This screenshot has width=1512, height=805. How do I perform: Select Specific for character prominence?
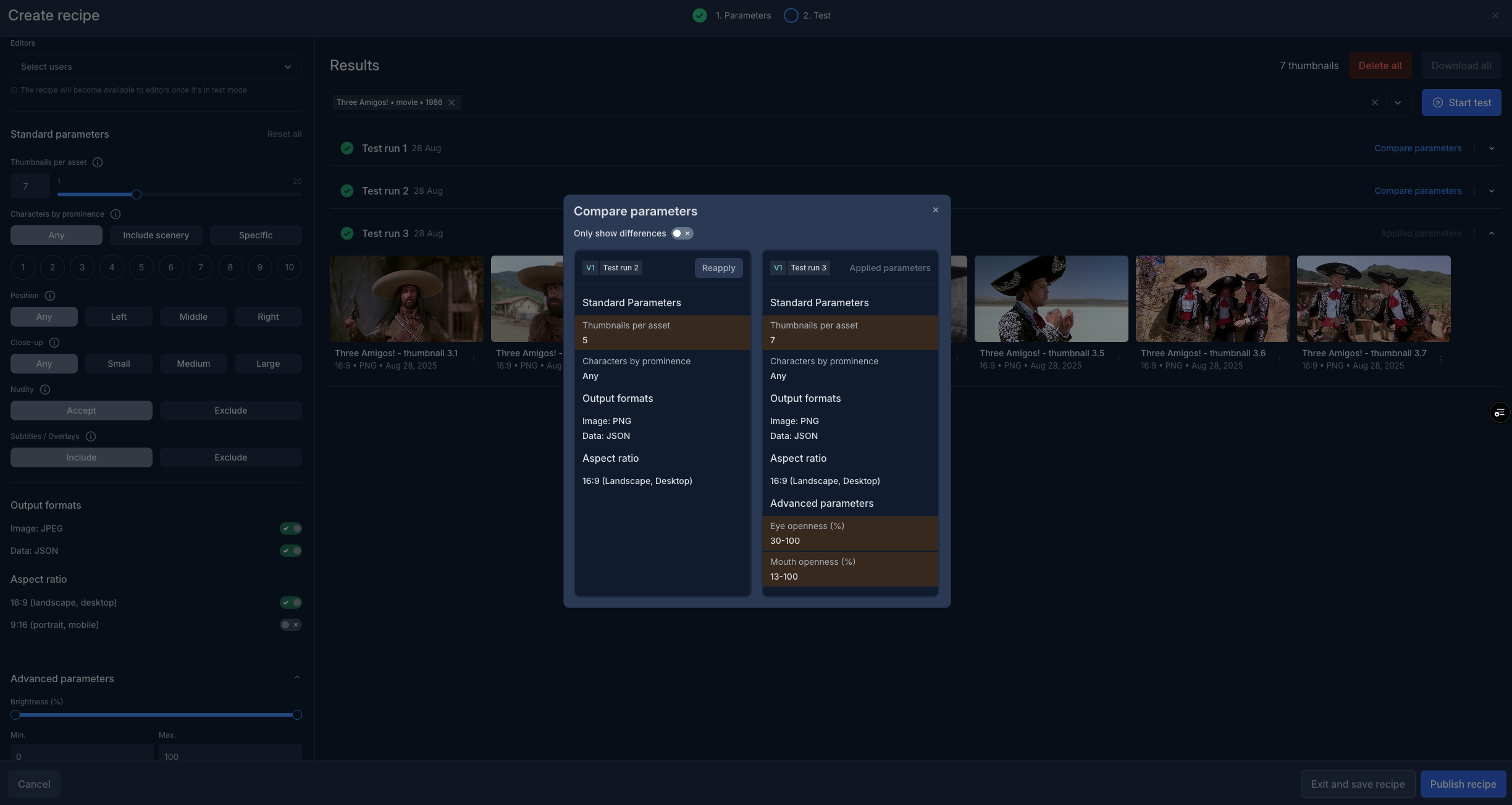coord(256,235)
